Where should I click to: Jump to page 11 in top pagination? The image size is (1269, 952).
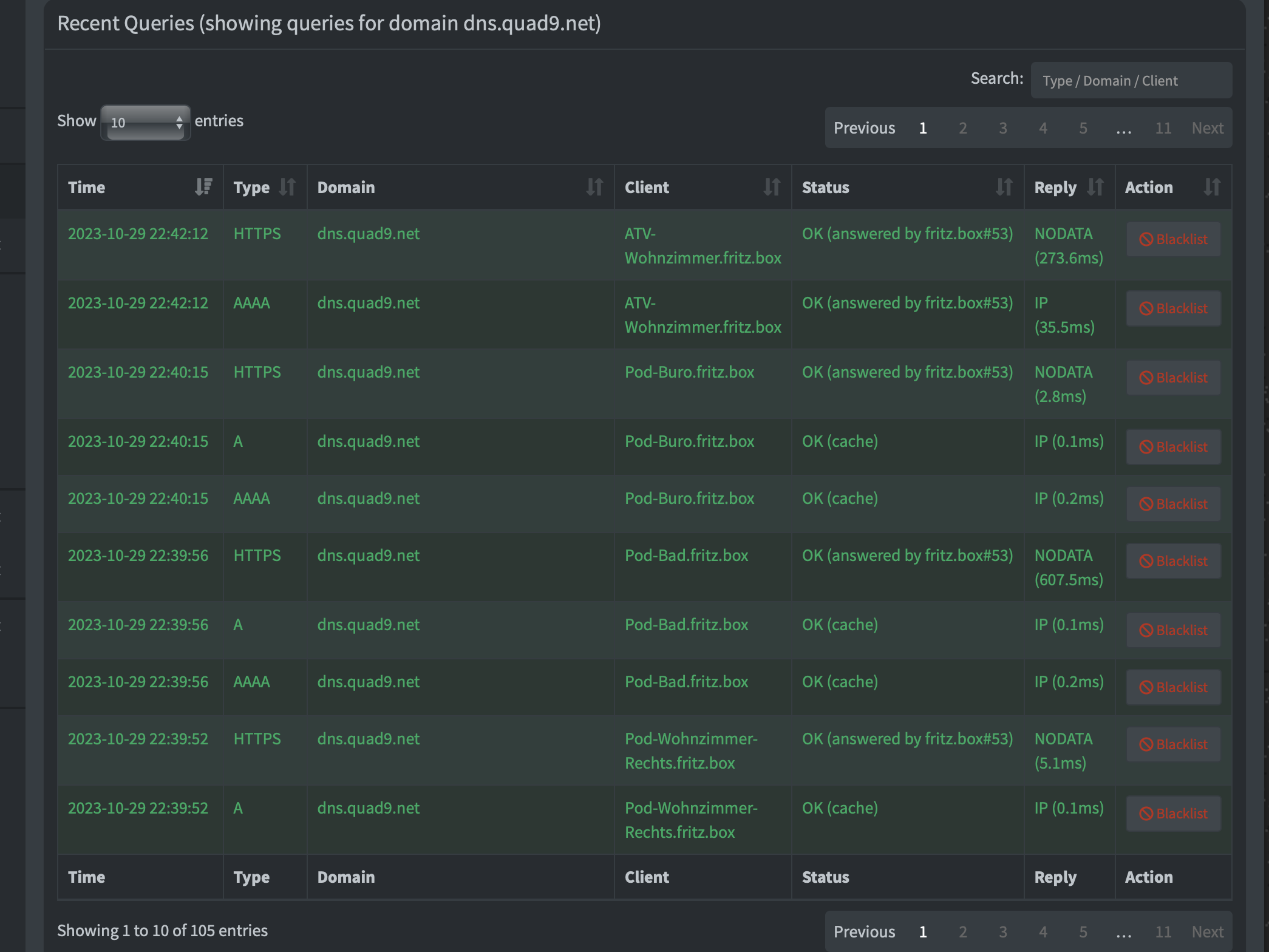coord(1163,128)
